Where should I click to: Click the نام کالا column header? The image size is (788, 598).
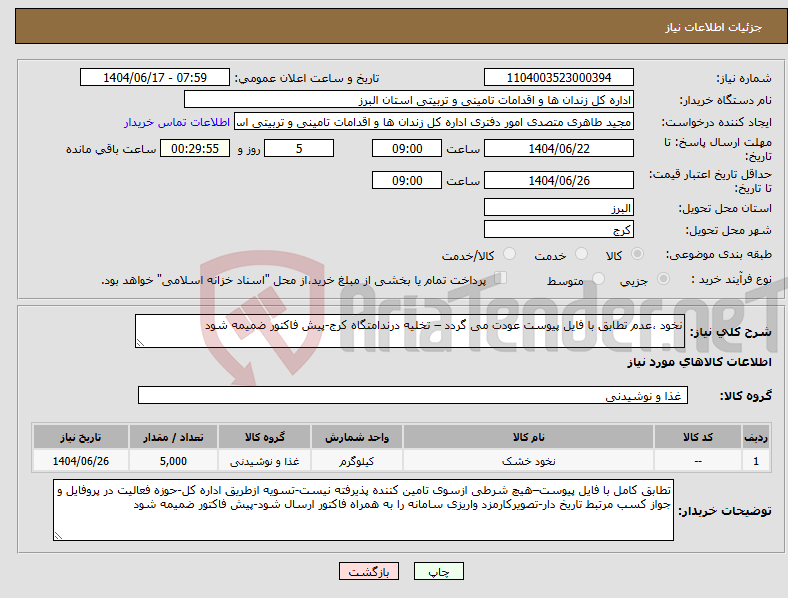528,437
